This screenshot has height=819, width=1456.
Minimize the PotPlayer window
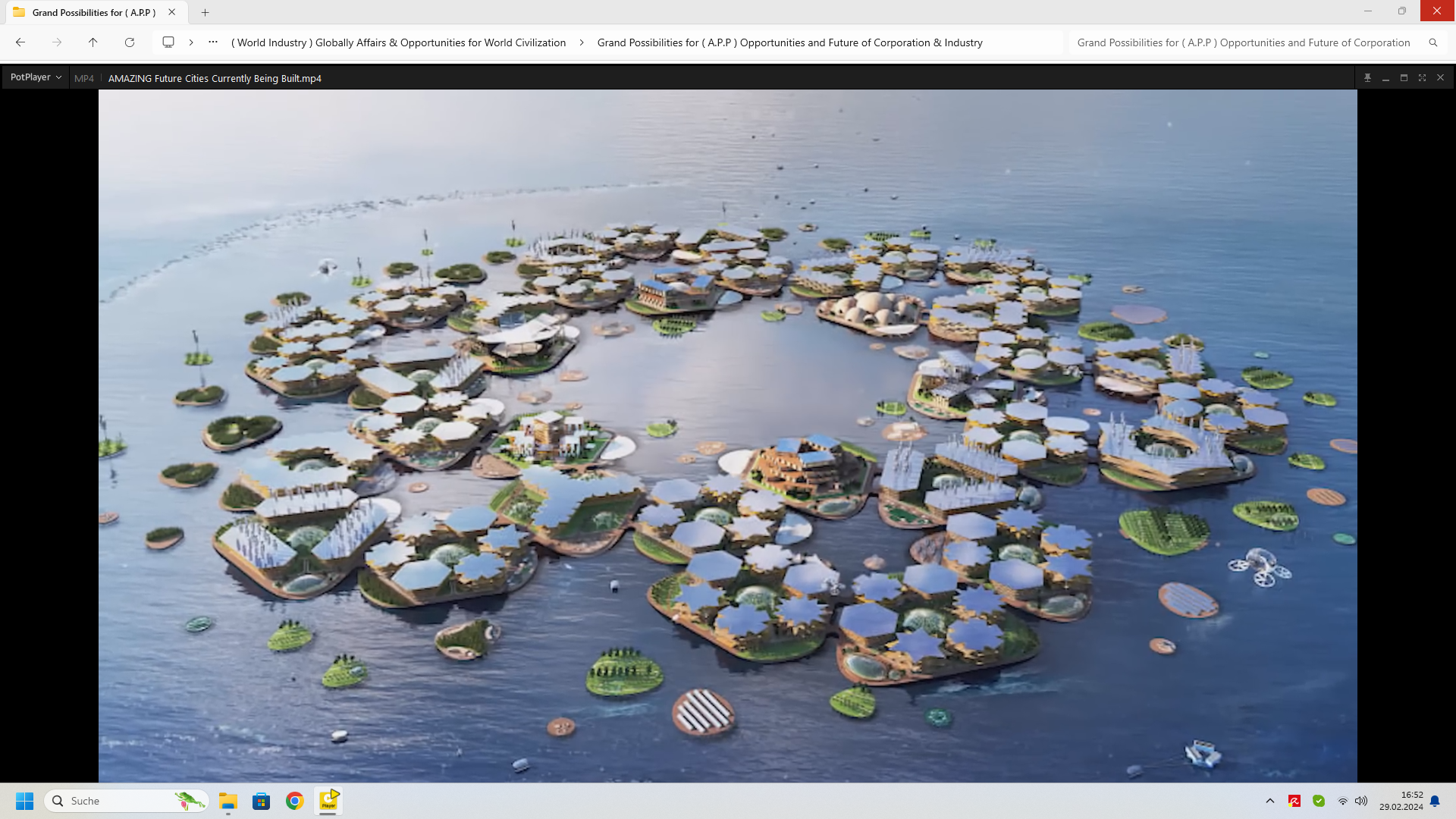point(1385,78)
